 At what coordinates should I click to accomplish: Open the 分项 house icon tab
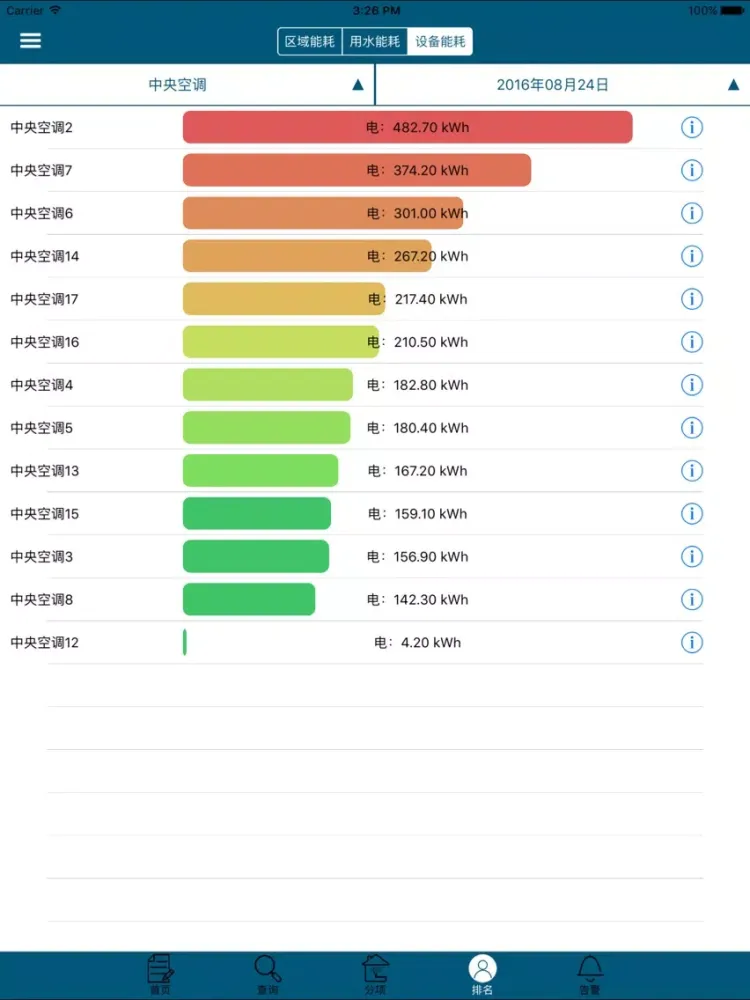pyautogui.click(x=375, y=970)
